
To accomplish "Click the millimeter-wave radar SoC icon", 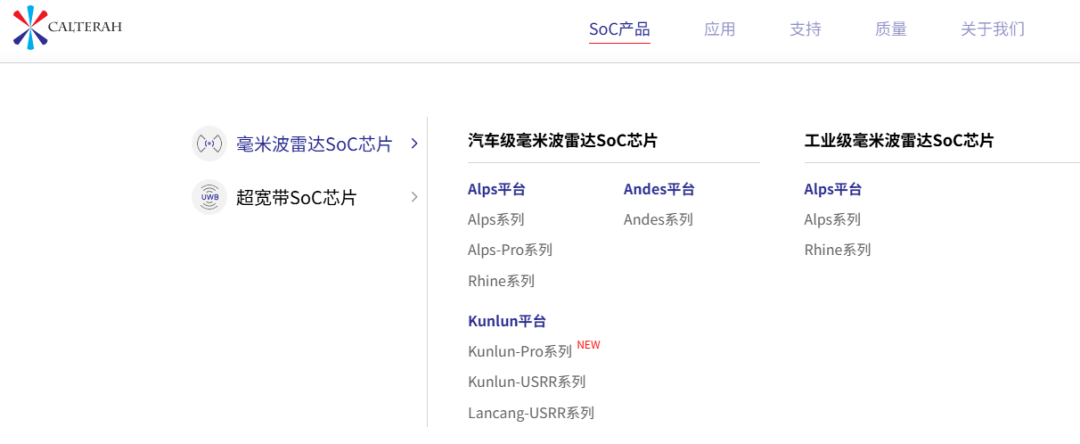I will coord(209,143).
